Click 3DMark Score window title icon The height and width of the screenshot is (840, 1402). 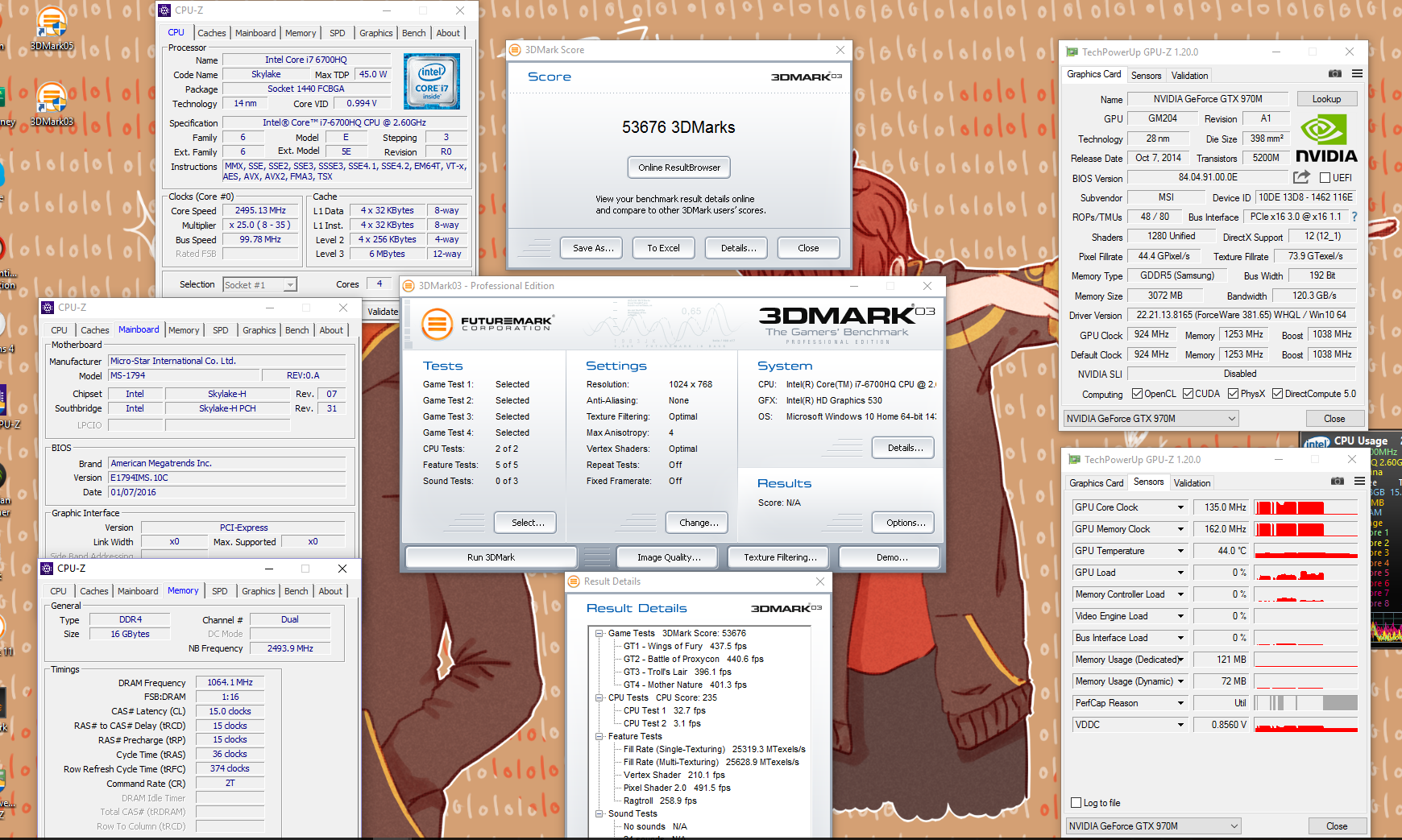pos(515,50)
